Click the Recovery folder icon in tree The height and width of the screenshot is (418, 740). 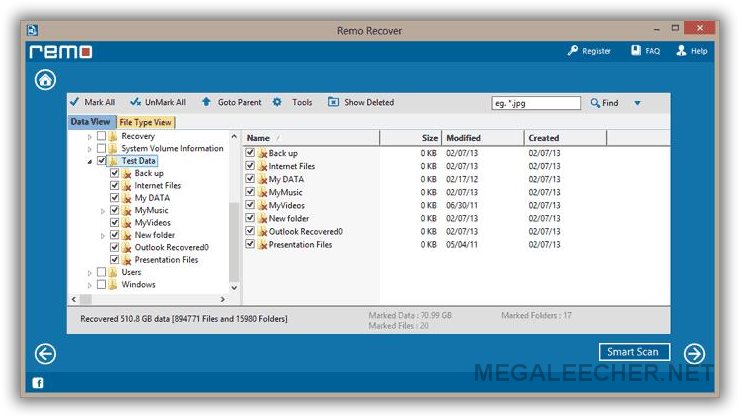[x=113, y=136]
